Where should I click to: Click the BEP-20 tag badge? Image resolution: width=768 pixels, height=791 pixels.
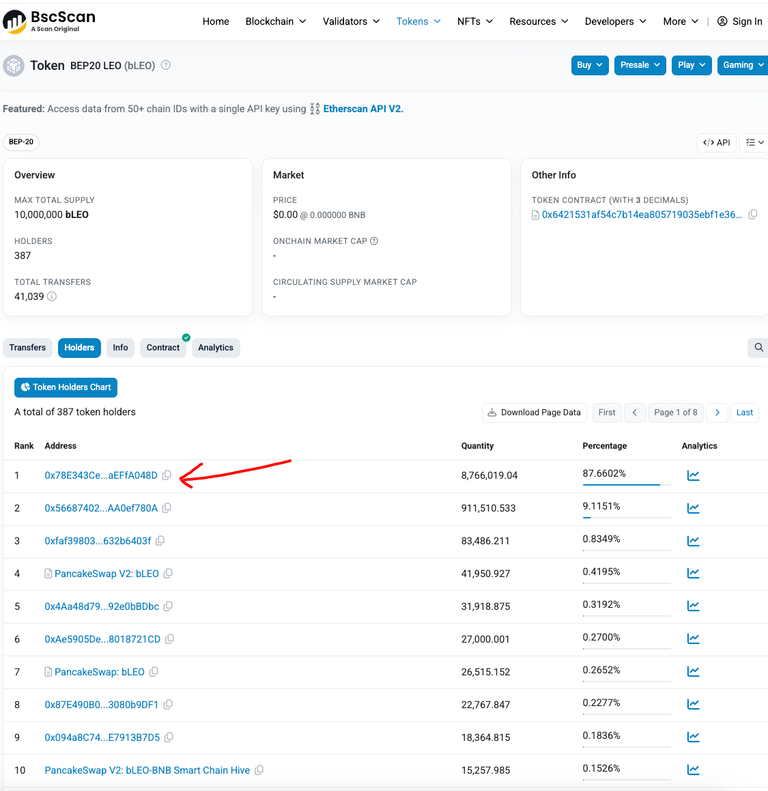click(21, 142)
